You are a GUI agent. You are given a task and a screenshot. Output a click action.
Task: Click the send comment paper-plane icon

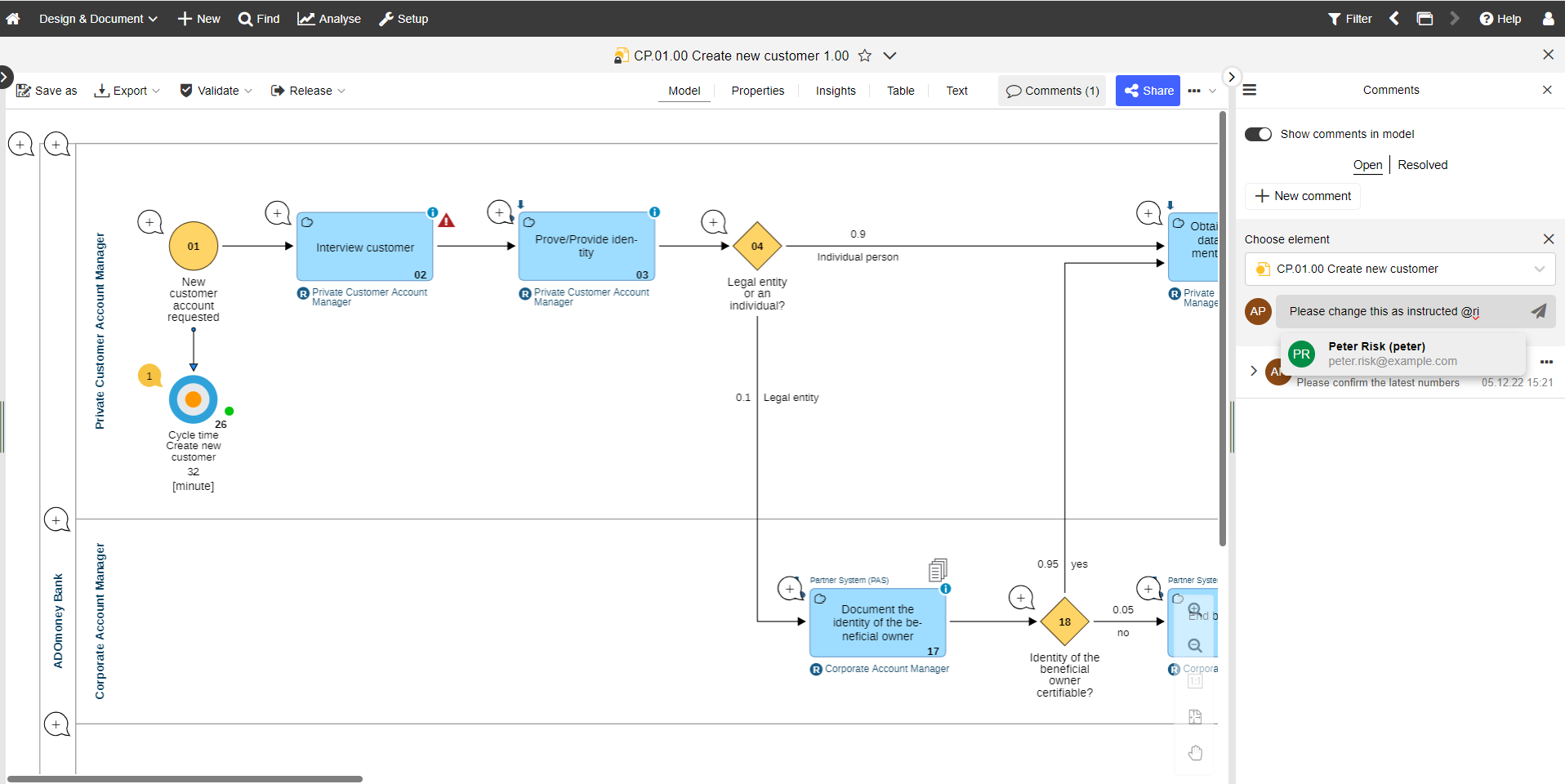click(x=1538, y=311)
